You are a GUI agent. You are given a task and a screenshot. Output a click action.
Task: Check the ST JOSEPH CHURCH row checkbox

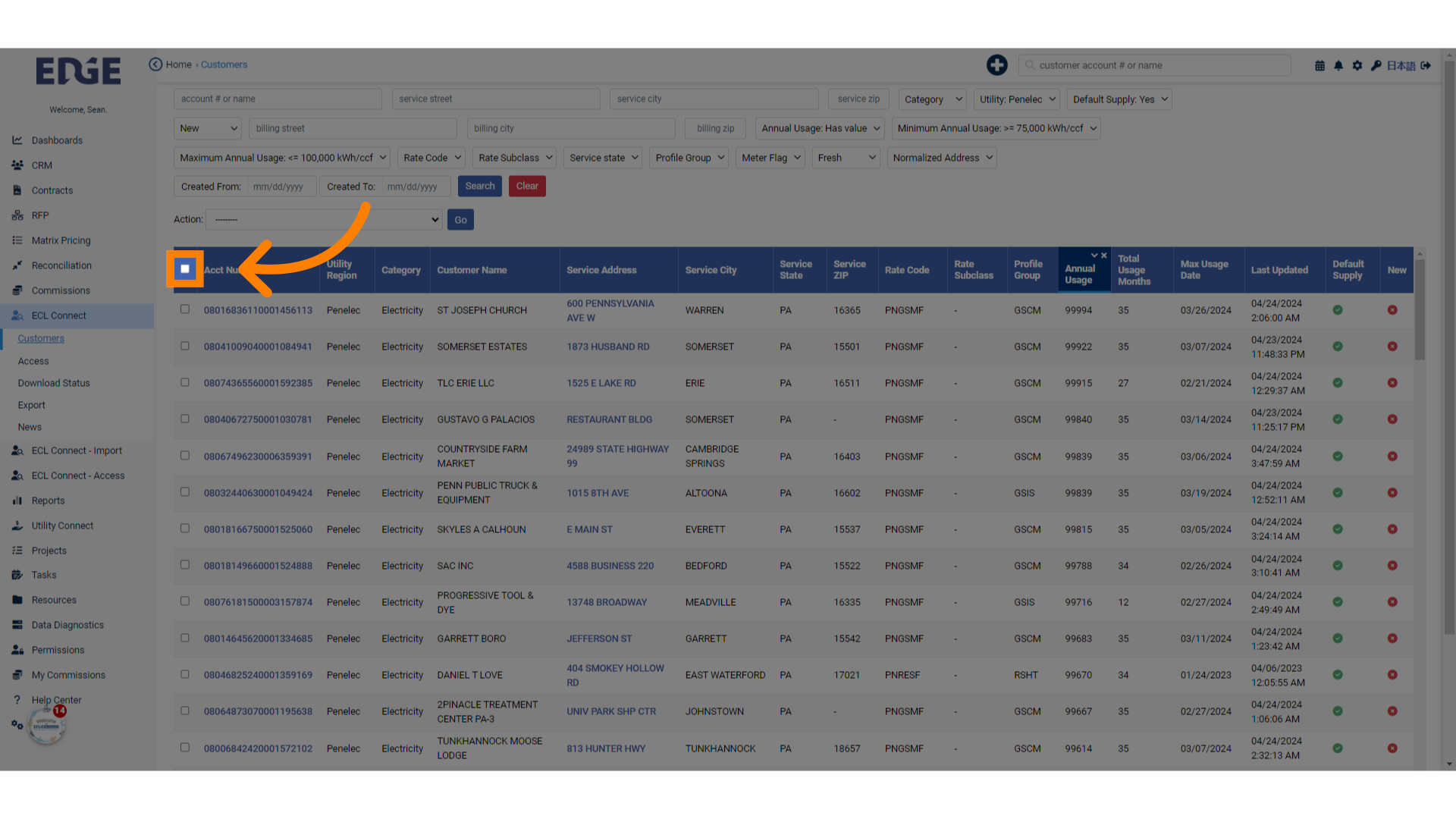[x=185, y=309]
